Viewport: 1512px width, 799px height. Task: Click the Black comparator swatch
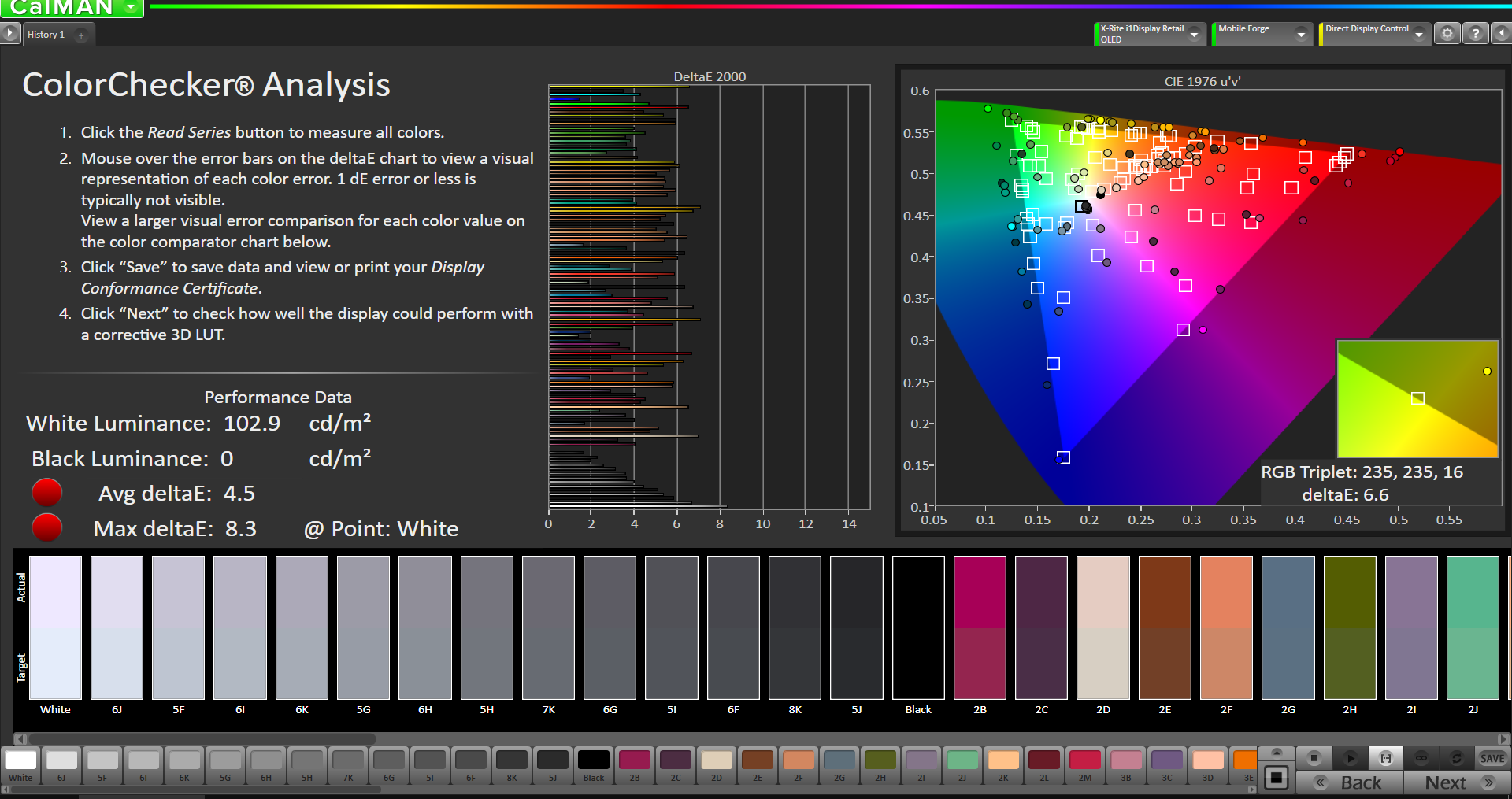(x=918, y=627)
